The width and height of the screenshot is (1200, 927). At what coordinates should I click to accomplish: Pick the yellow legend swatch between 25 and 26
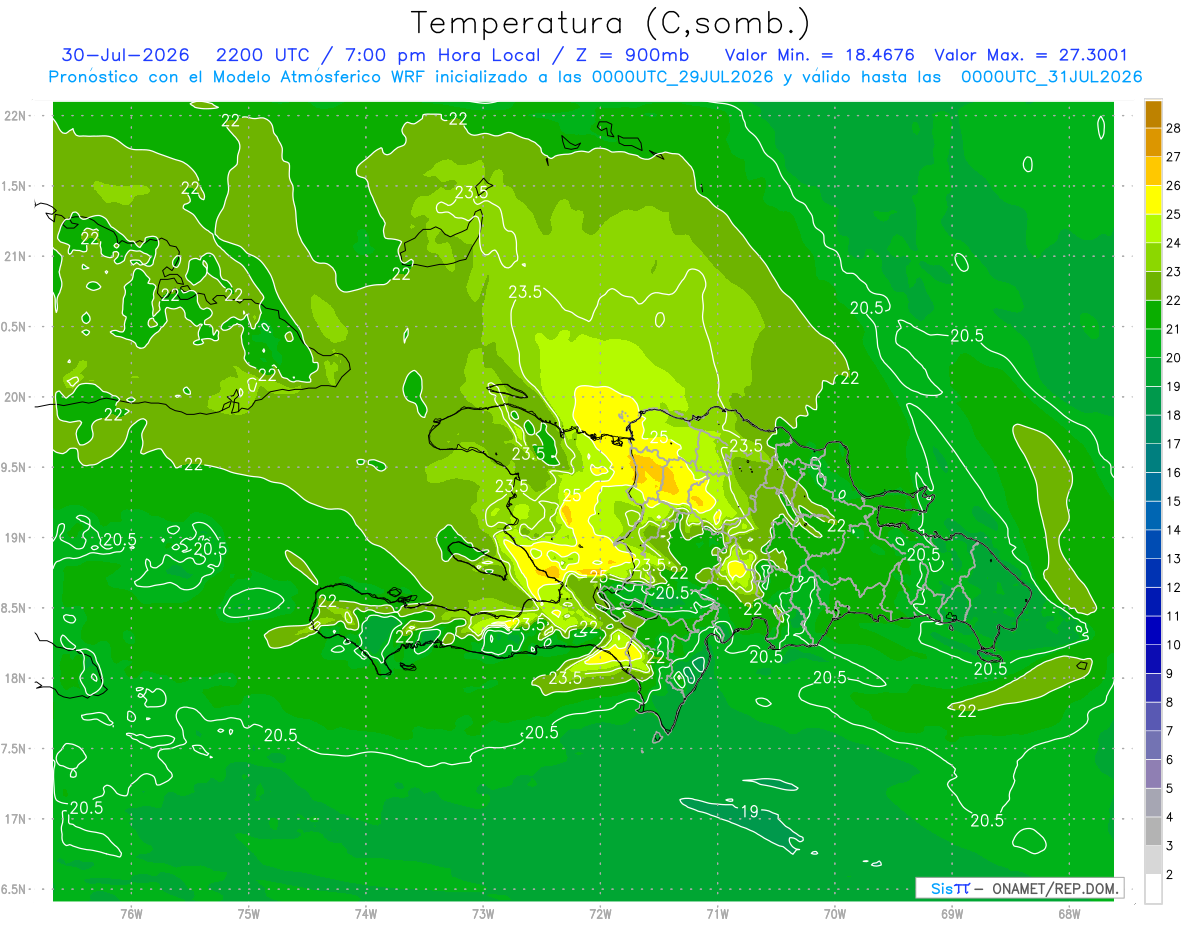click(x=1153, y=200)
